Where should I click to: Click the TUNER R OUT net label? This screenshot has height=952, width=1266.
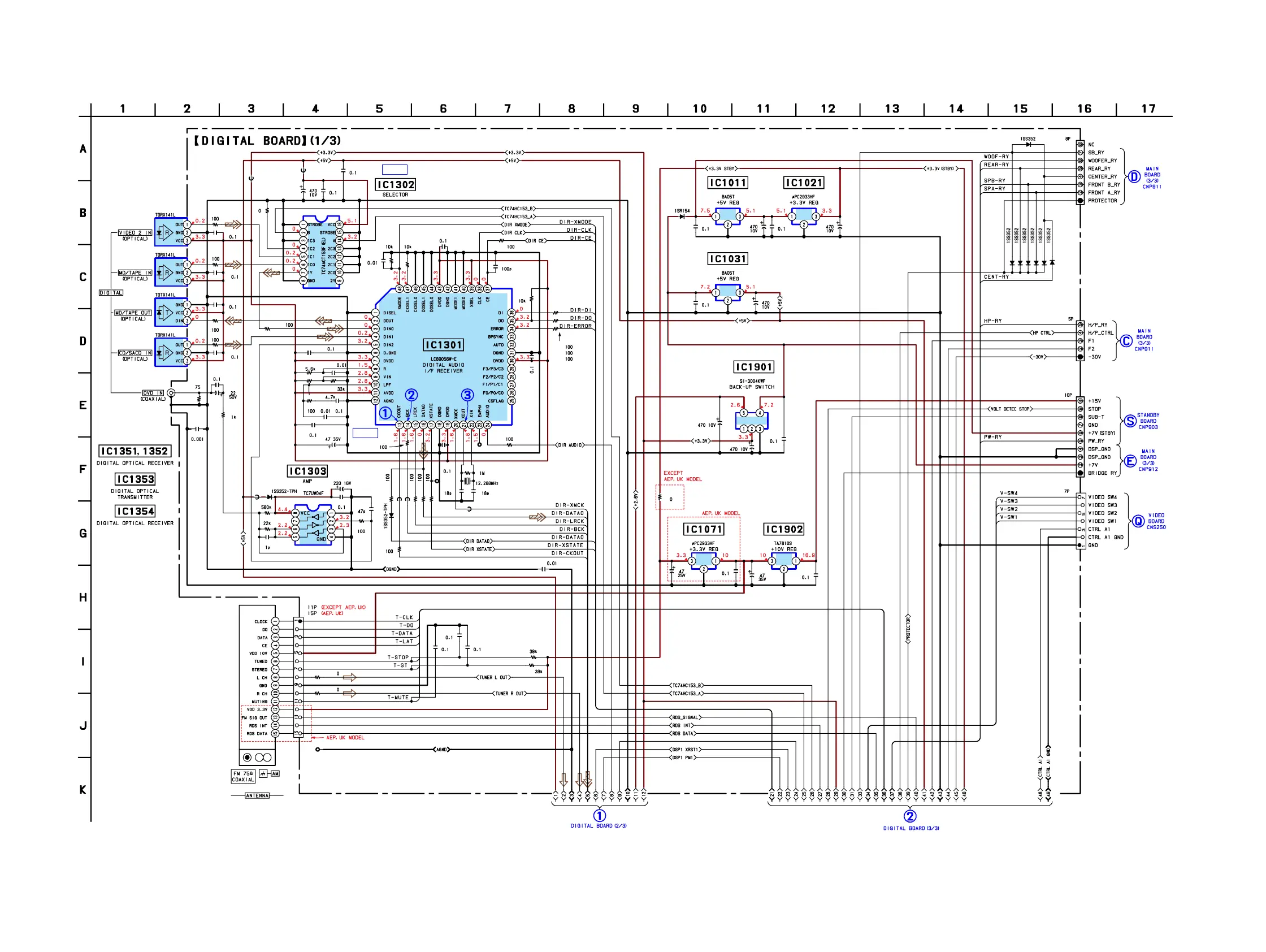509,694
